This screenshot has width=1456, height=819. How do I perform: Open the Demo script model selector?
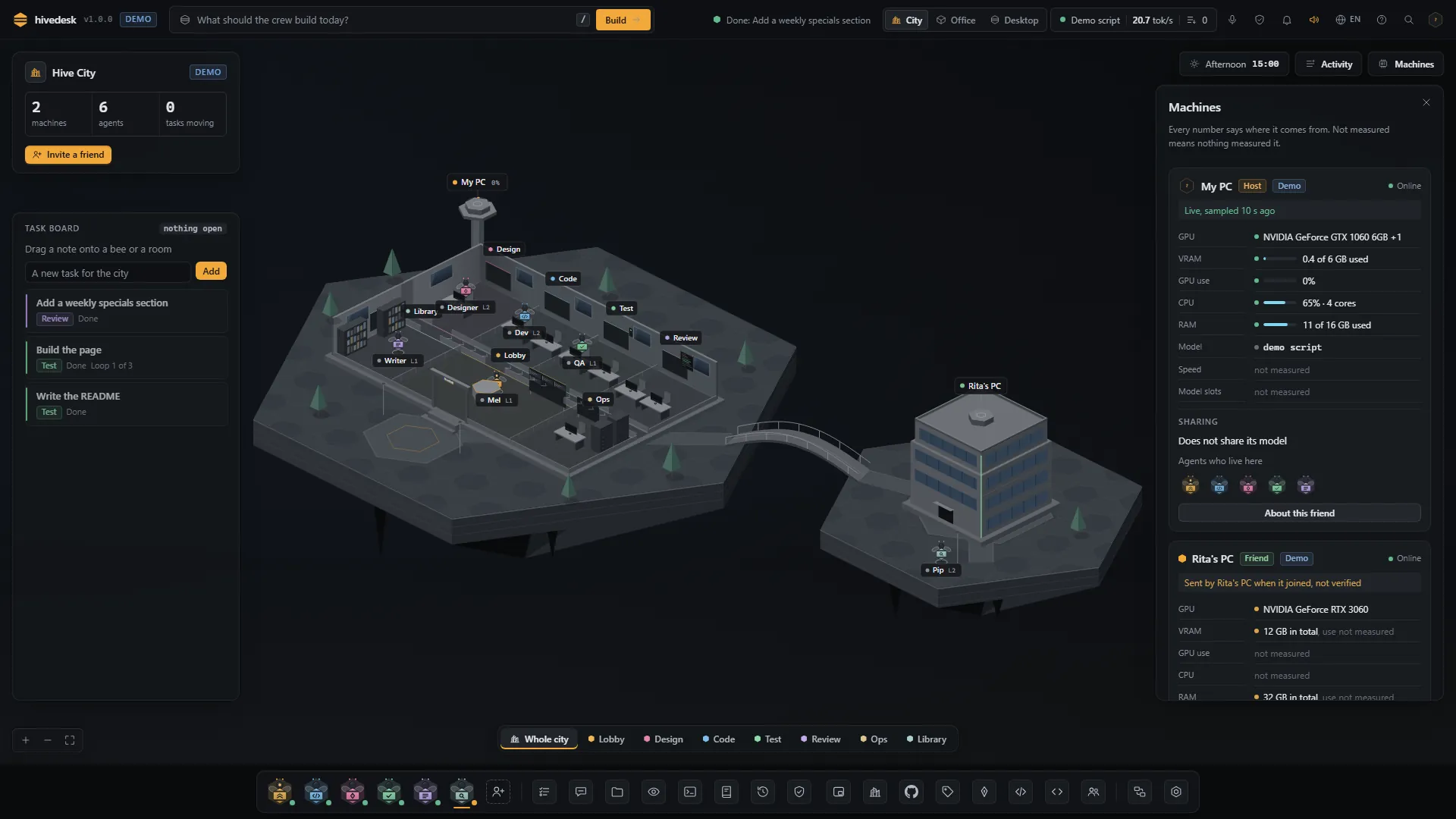click(x=1089, y=20)
